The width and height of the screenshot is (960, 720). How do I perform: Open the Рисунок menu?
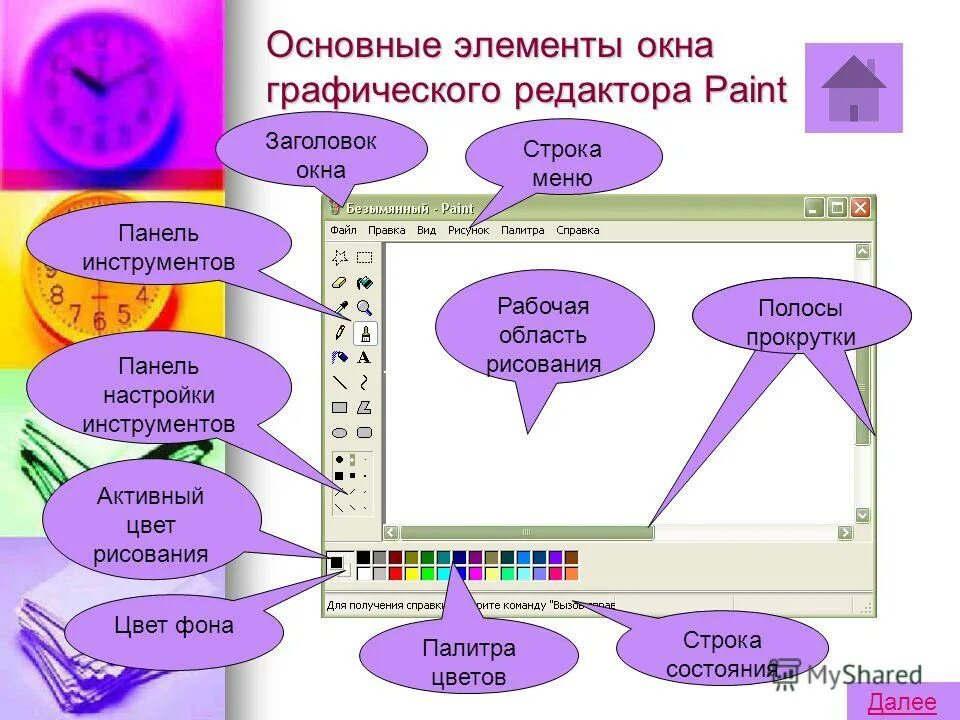(x=468, y=230)
